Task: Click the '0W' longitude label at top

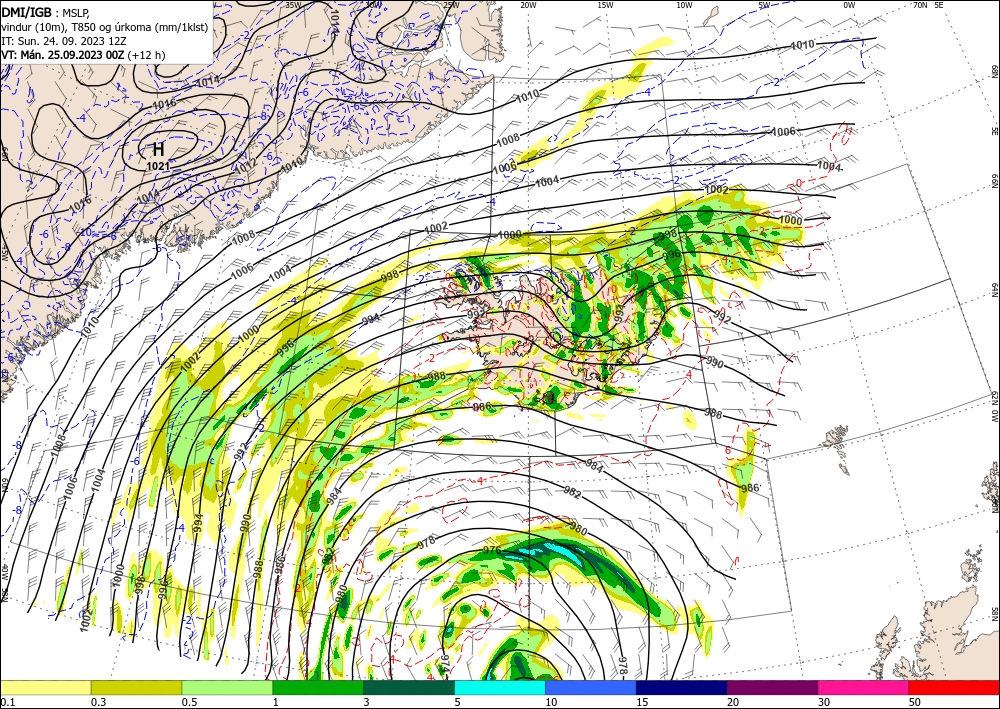Action: point(849,4)
